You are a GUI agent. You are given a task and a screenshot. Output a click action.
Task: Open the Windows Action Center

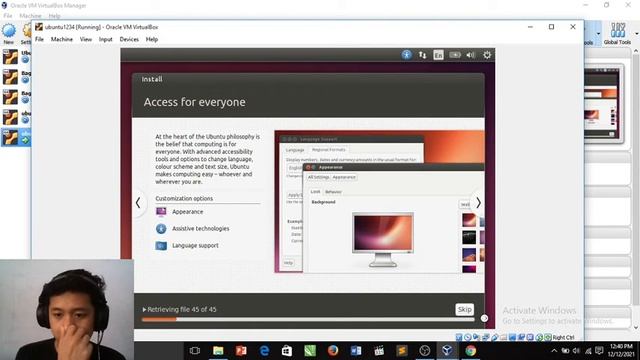coord(599,351)
